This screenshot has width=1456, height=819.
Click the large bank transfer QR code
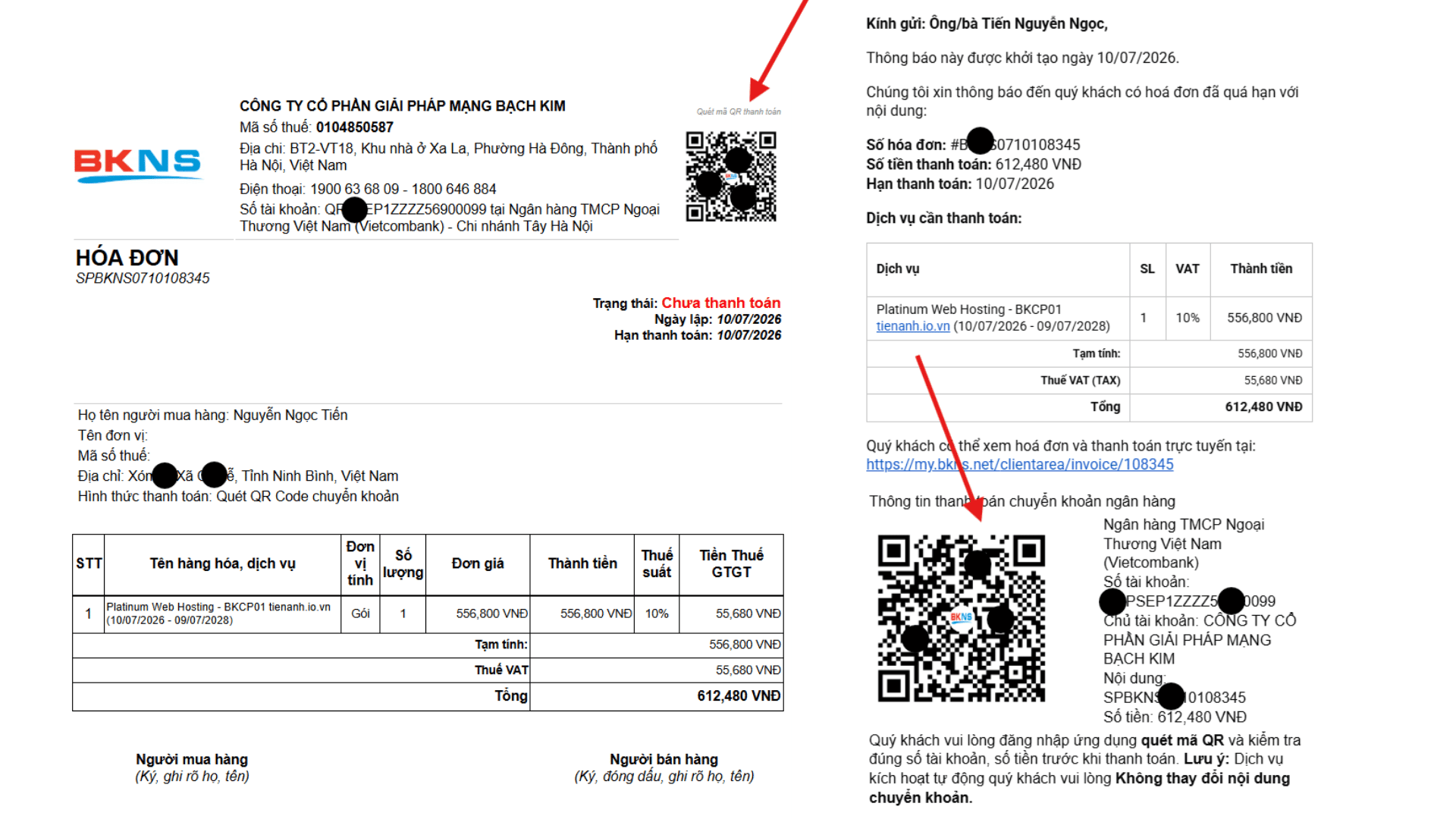coord(962,618)
